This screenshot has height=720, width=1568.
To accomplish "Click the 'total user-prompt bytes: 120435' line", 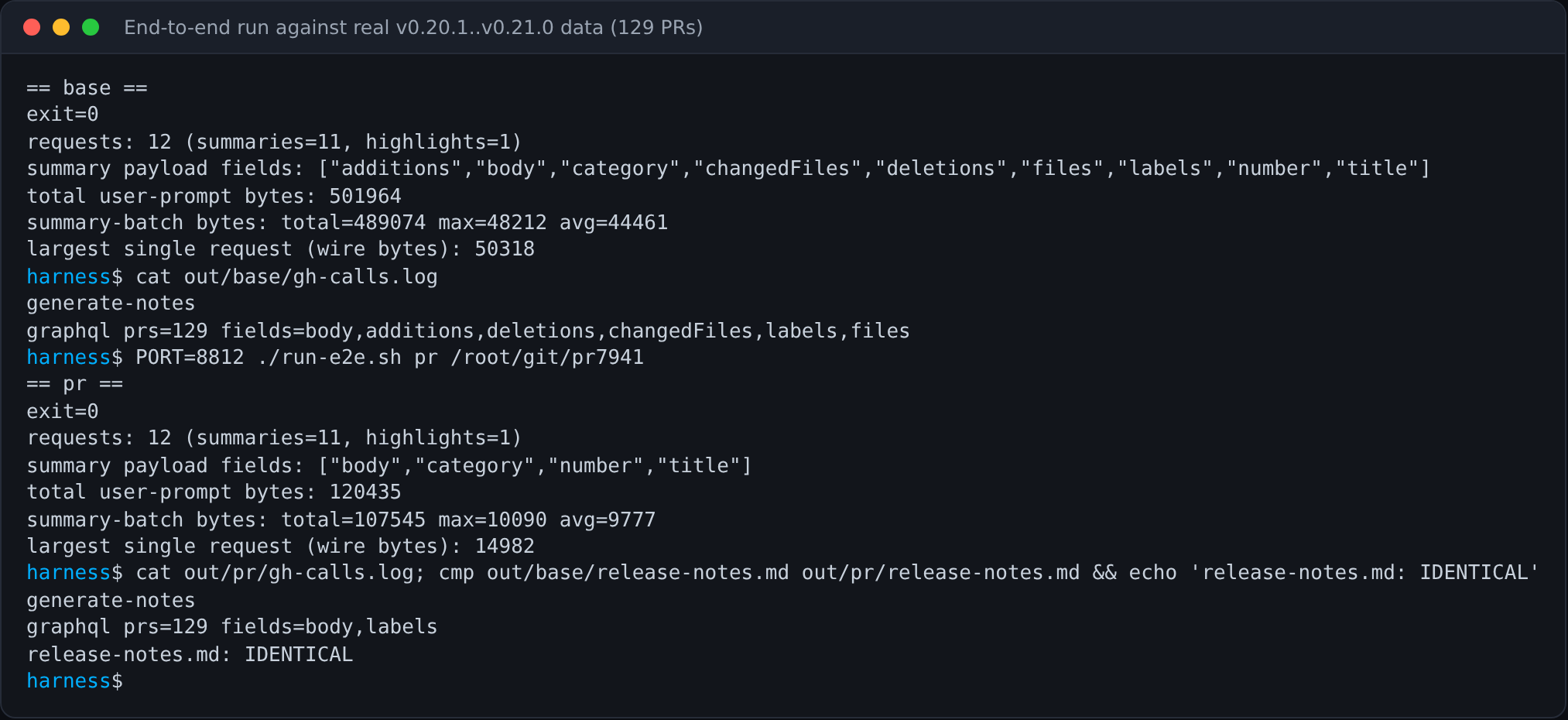I will [214, 492].
